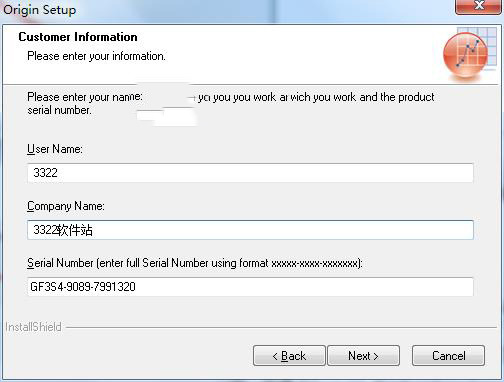This screenshot has width=504, height=382.
Task: Click the 'User Name:' label
Action: 55,149
